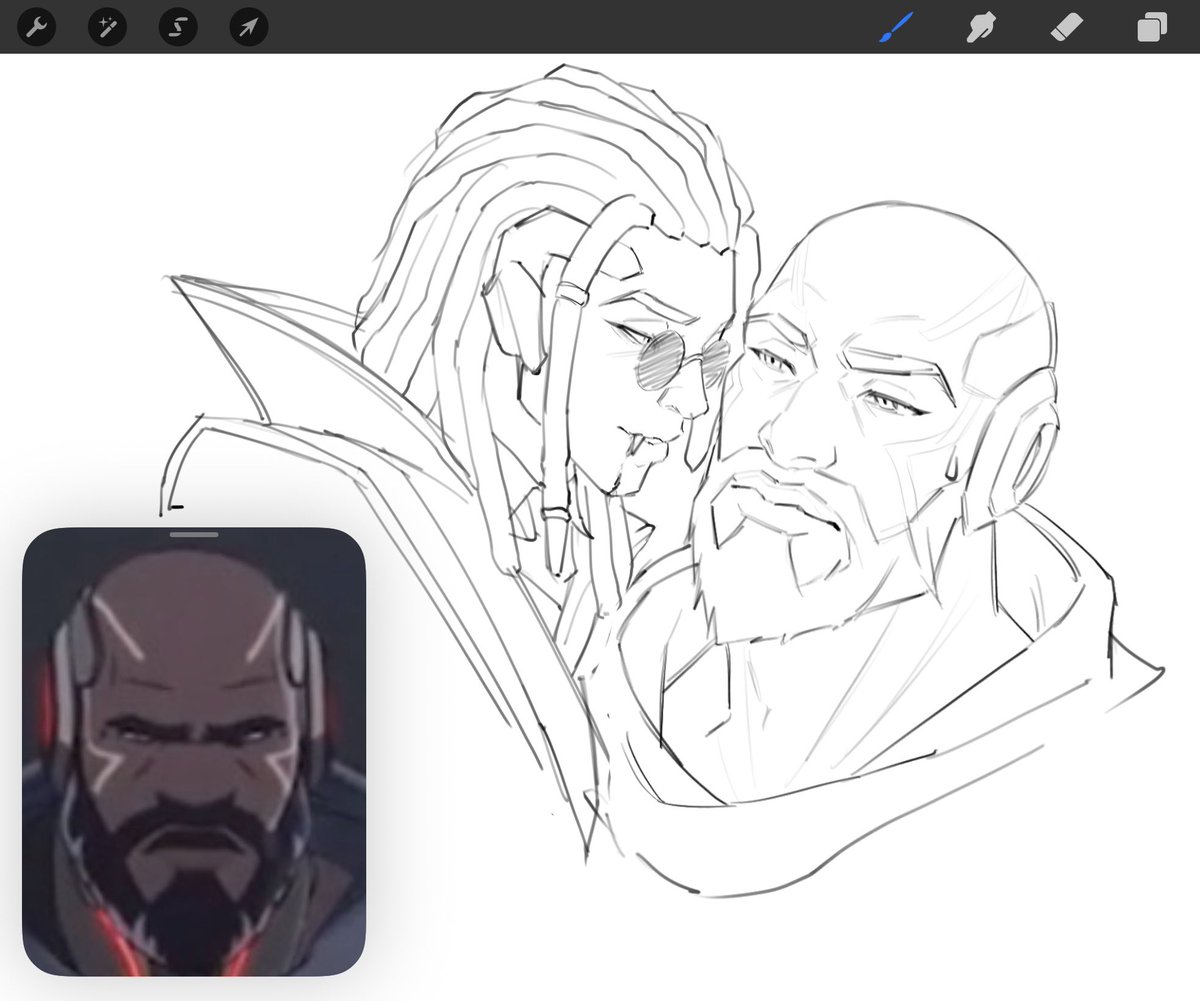
Task: Open the Actions wrench menu
Action: pyautogui.click(x=37, y=27)
